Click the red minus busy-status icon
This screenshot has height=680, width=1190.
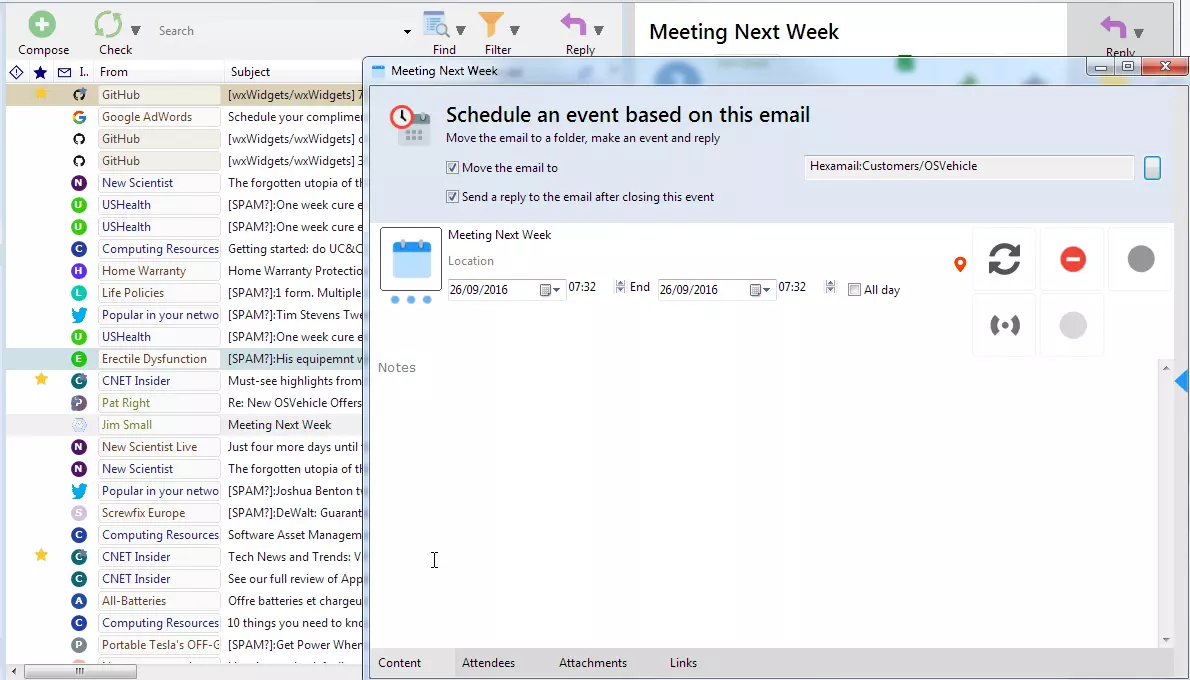(x=1072, y=259)
